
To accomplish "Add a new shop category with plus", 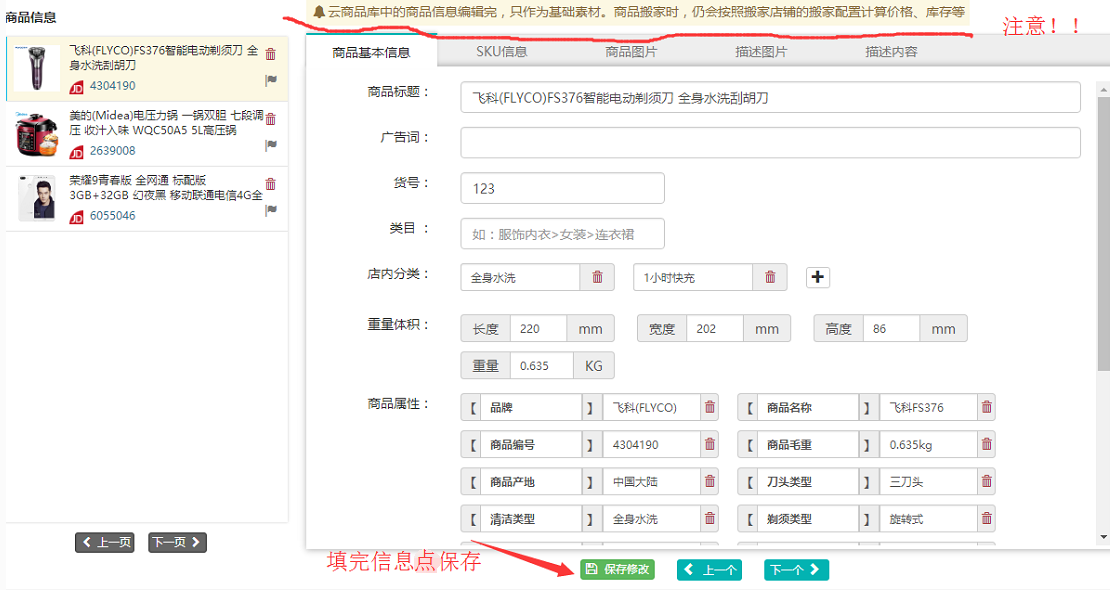I will coord(818,277).
